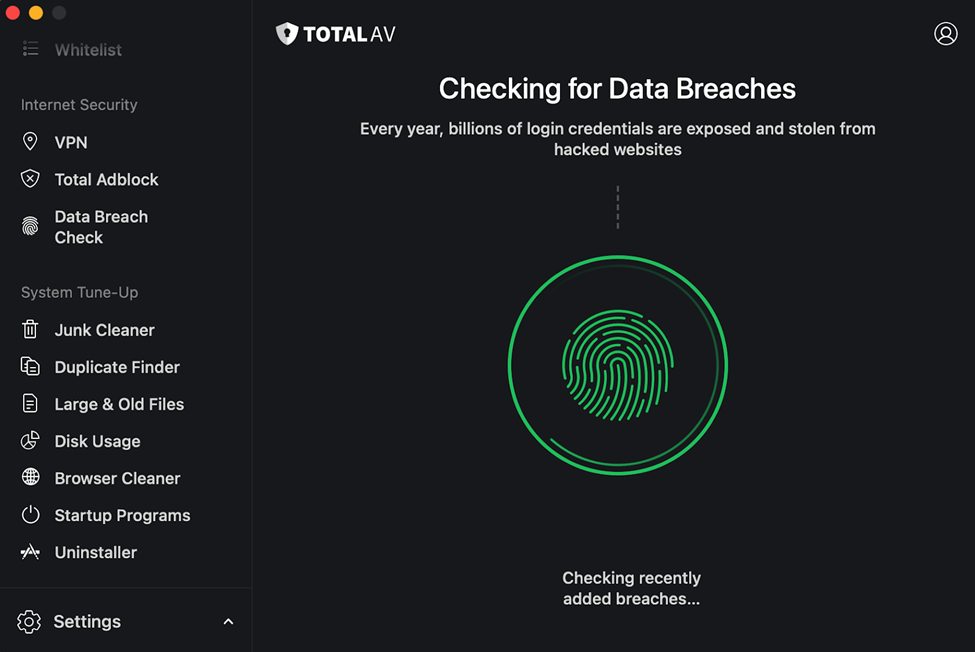
Task: Click the large green fingerprint graphic
Action: 617,365
